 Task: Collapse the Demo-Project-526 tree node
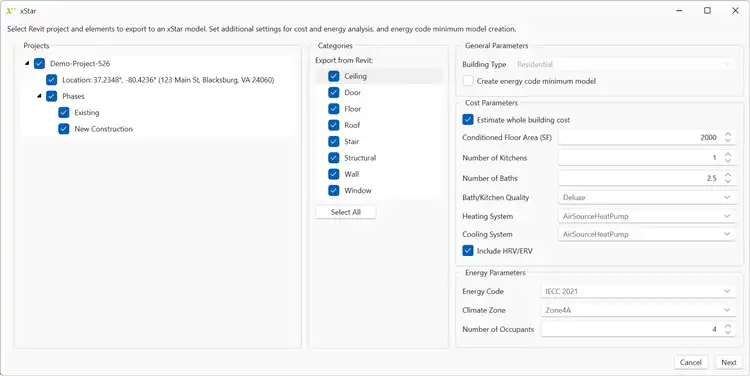[27, 64]
